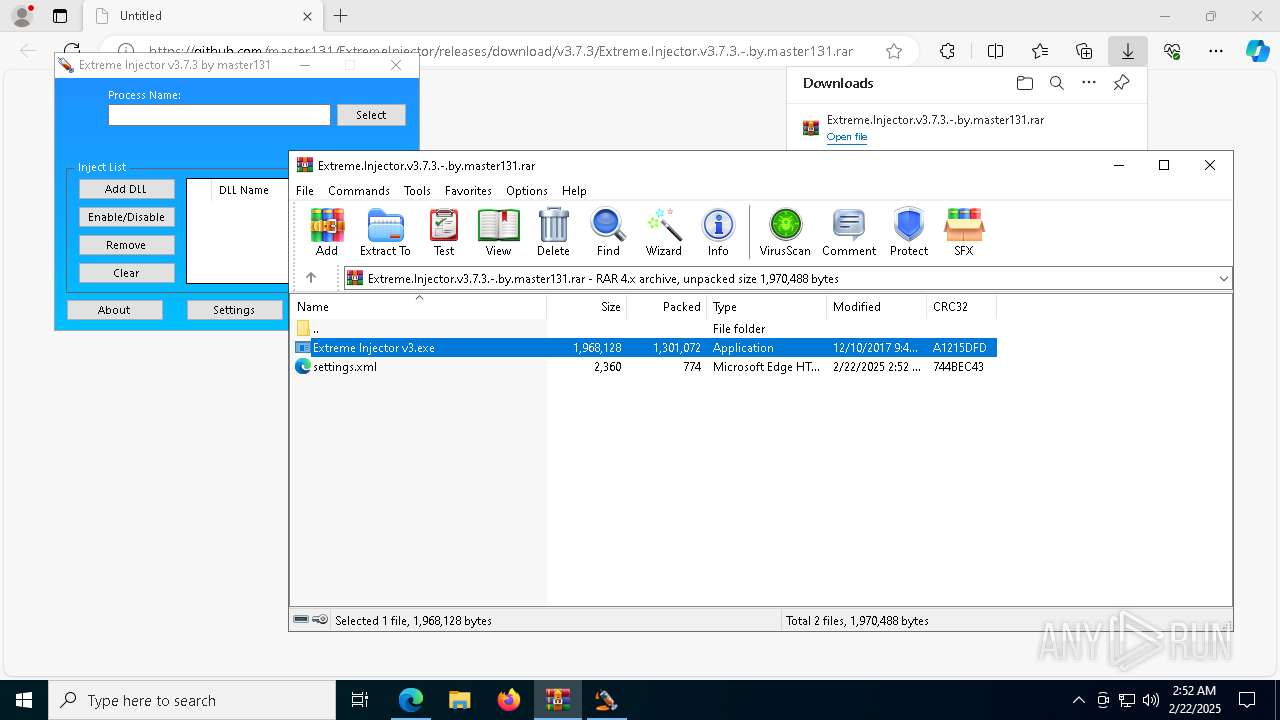Open a new browser tab
This screenshot has height=720, width=1280.
pyautogui.click(x=341, y=16)
